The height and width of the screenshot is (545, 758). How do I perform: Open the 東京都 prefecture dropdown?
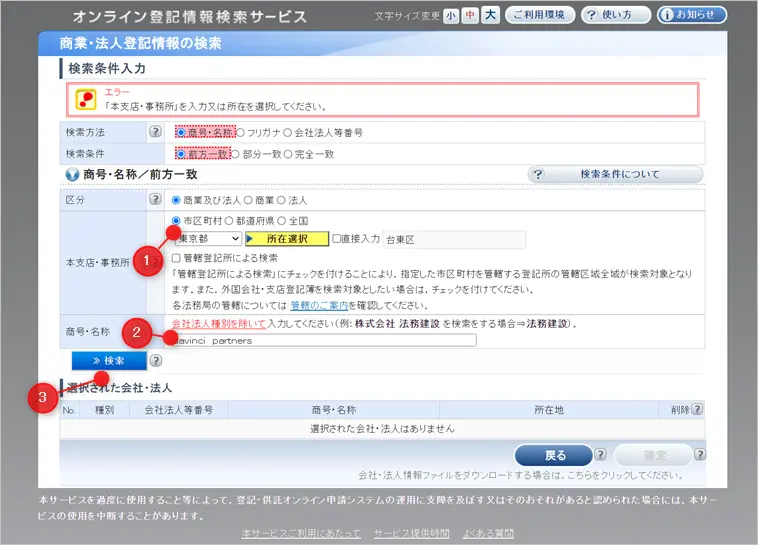pos(208,239)
